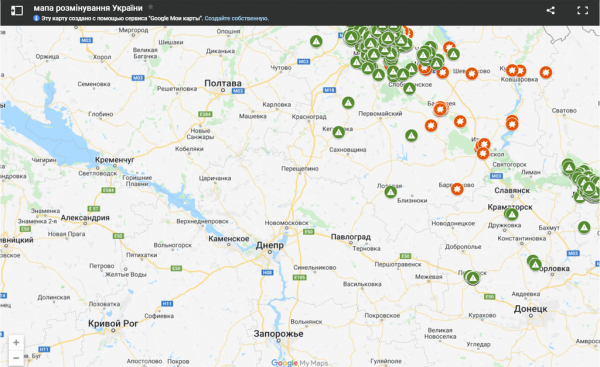
Task: Click the Павлоград city label
Action: click(351, 237)
